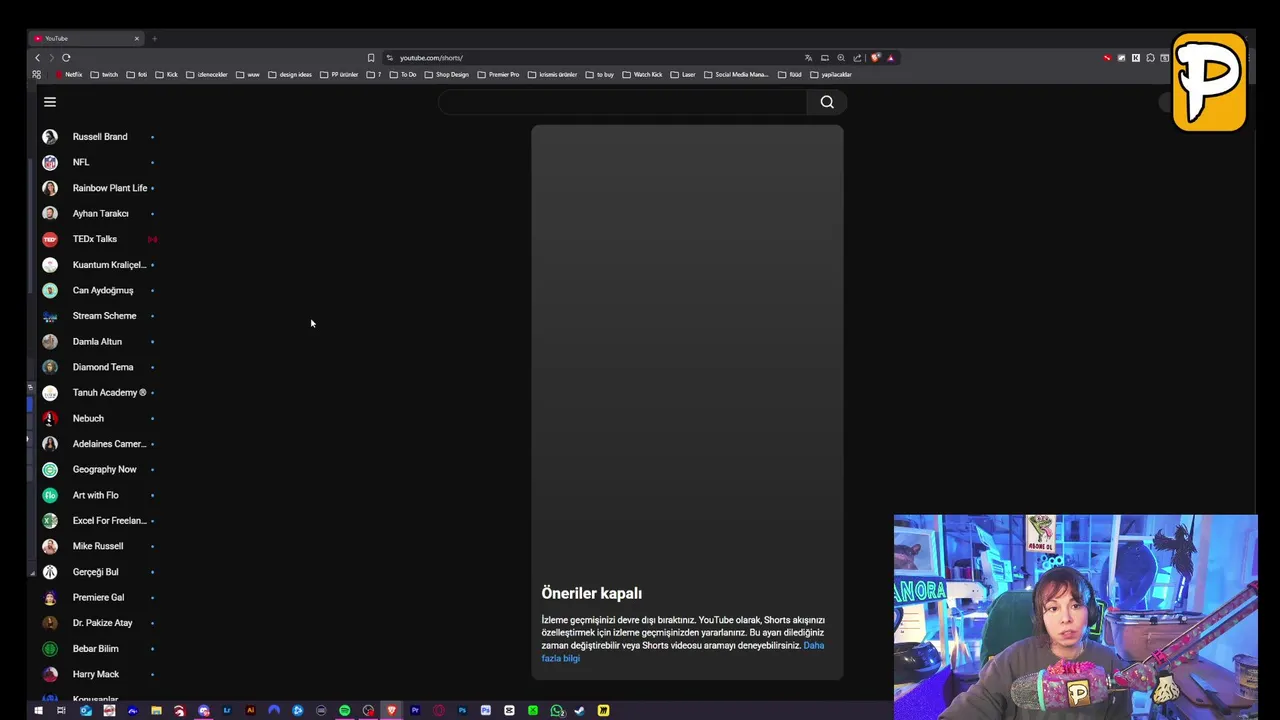The height and width of the screenshot is (720, 1280).
Task: Open Excel For Freelan... channel
Action: 98,520
